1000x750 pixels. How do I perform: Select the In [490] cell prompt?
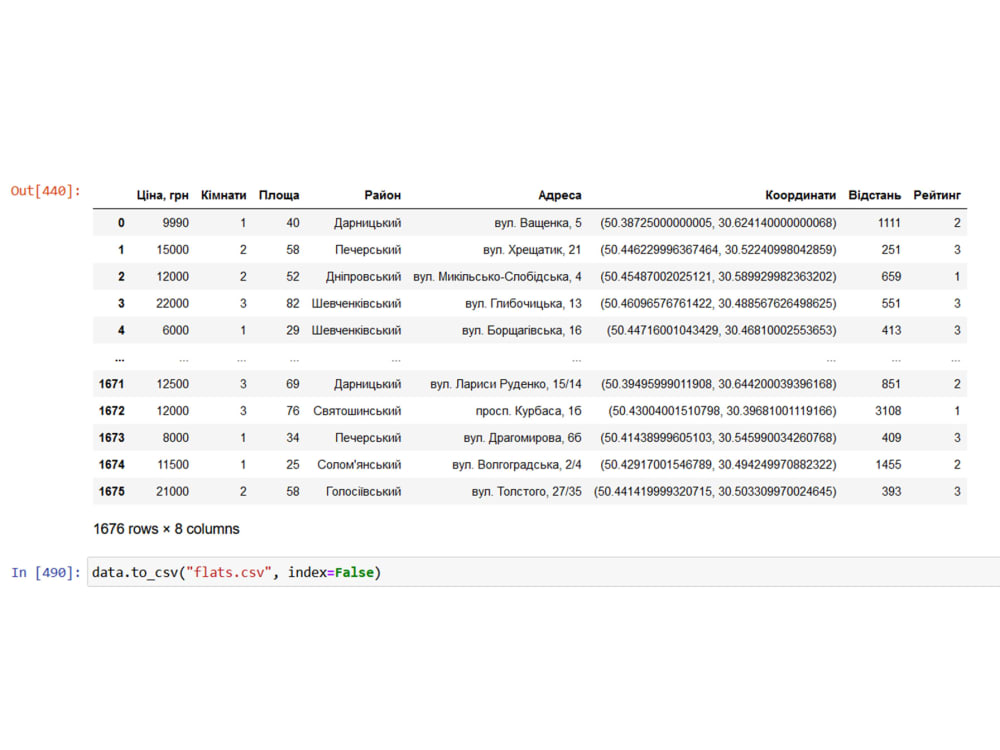(46, 573)
